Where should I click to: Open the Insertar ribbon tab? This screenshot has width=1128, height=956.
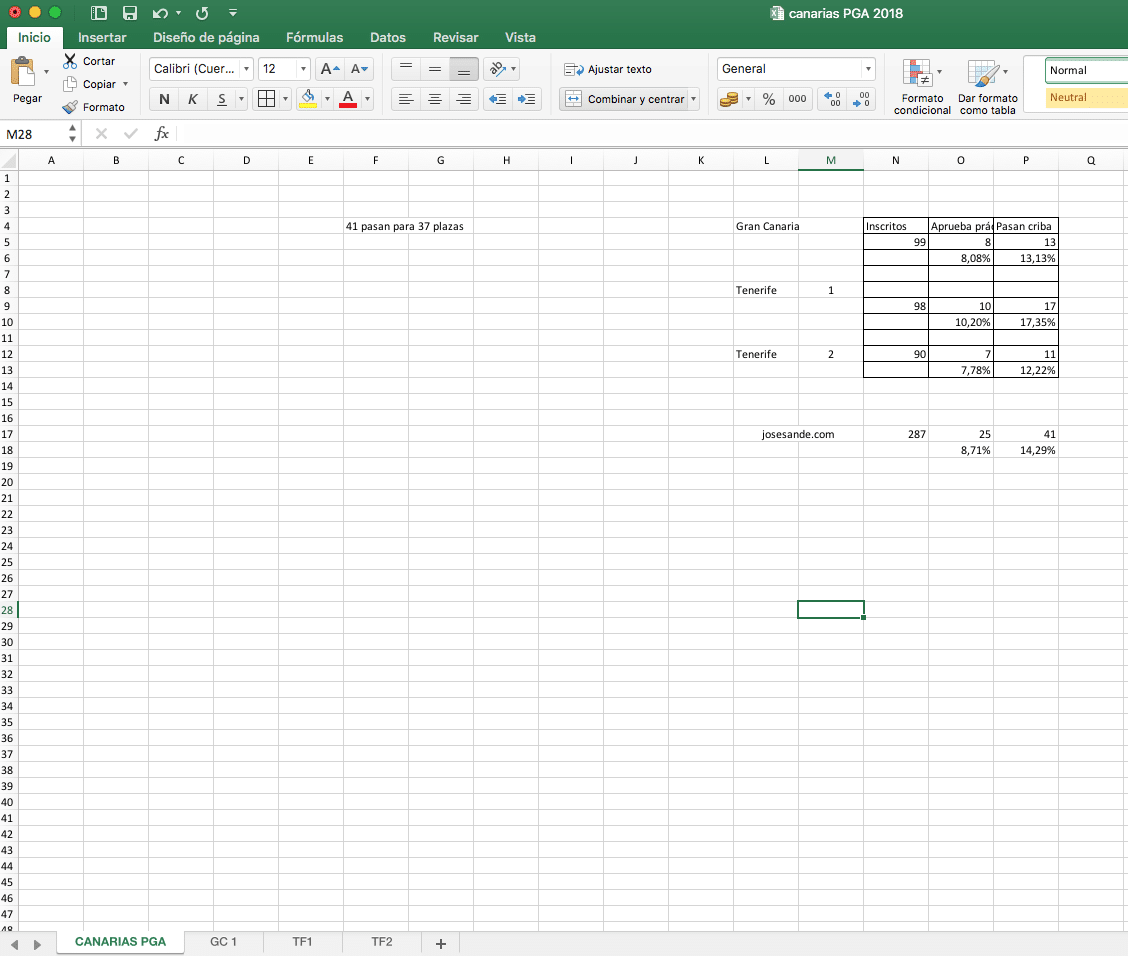pos(102,37)
